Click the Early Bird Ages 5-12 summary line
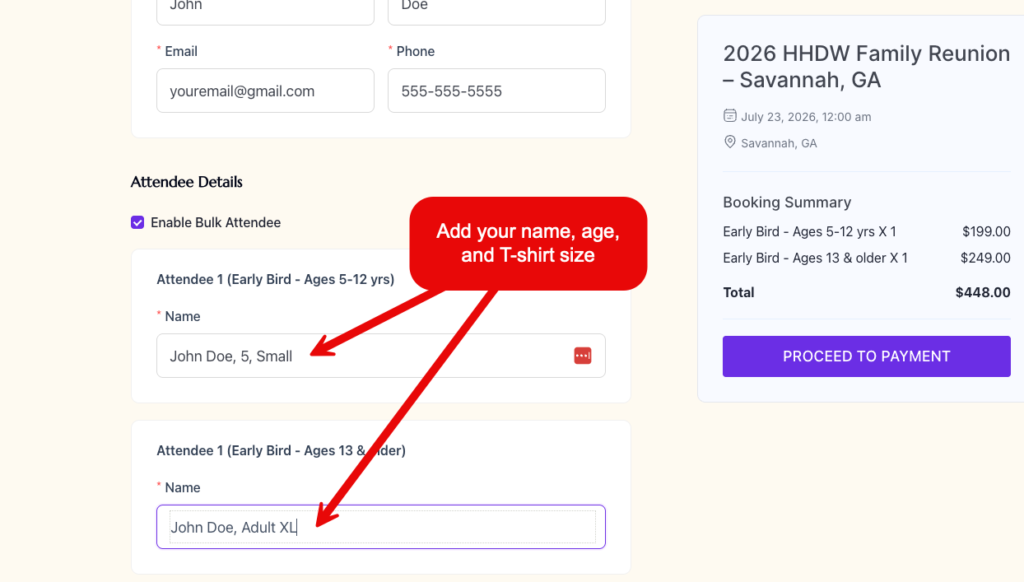 pyautogui.click(x=809, y=232)
